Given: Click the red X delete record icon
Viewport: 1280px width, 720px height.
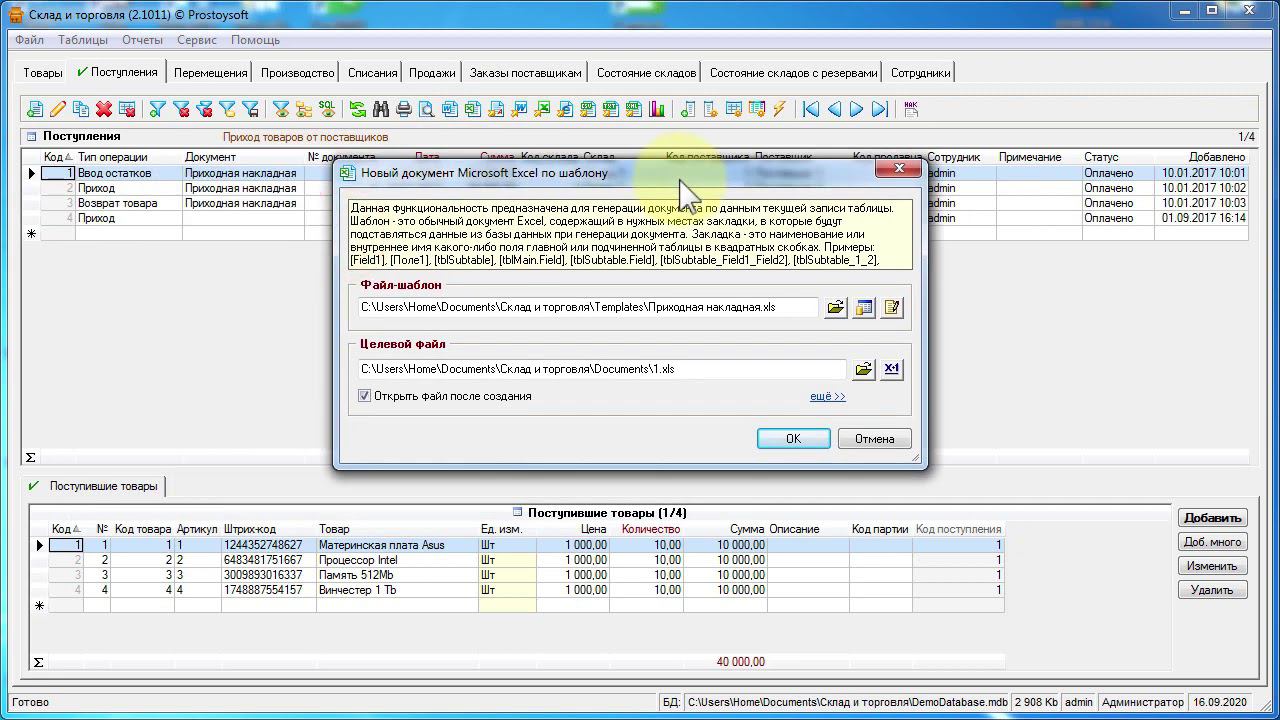Looking at the screenshot, I should coord(104,109).
